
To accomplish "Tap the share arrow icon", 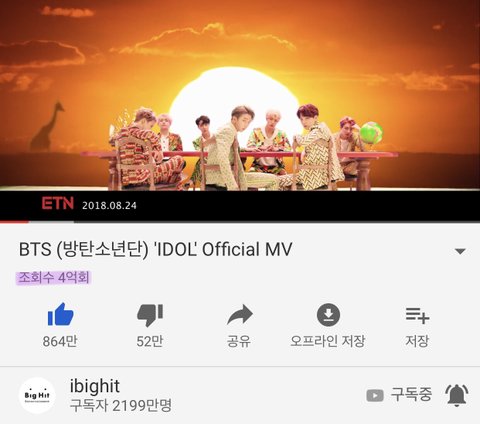I will (240, 314).
